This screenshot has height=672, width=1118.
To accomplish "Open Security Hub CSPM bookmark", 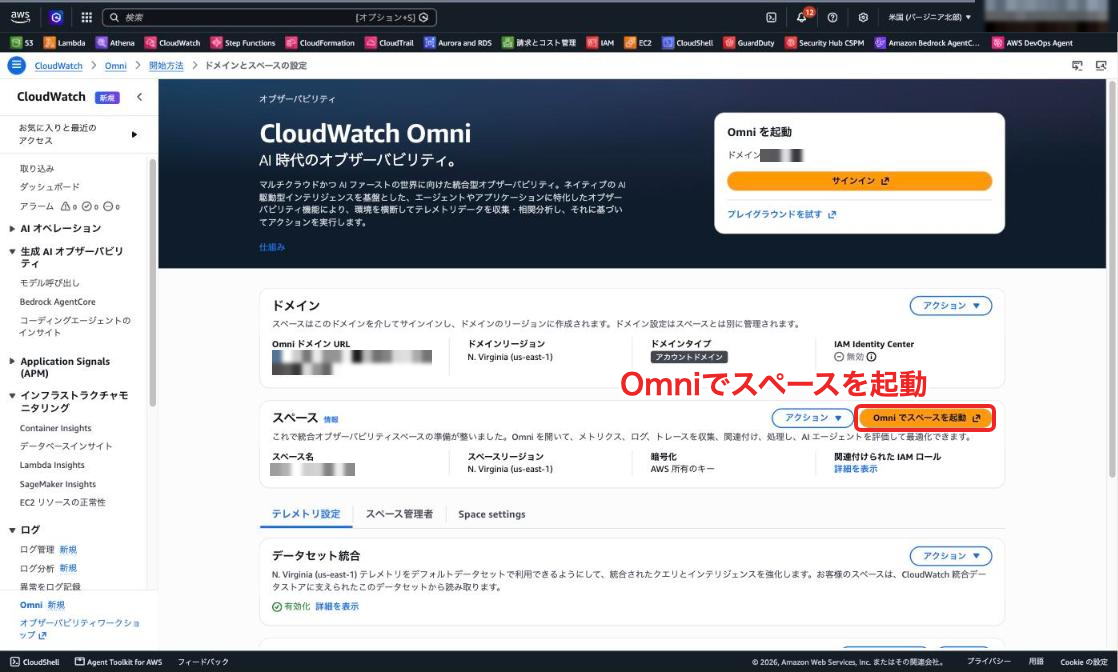I will point(824,43).
